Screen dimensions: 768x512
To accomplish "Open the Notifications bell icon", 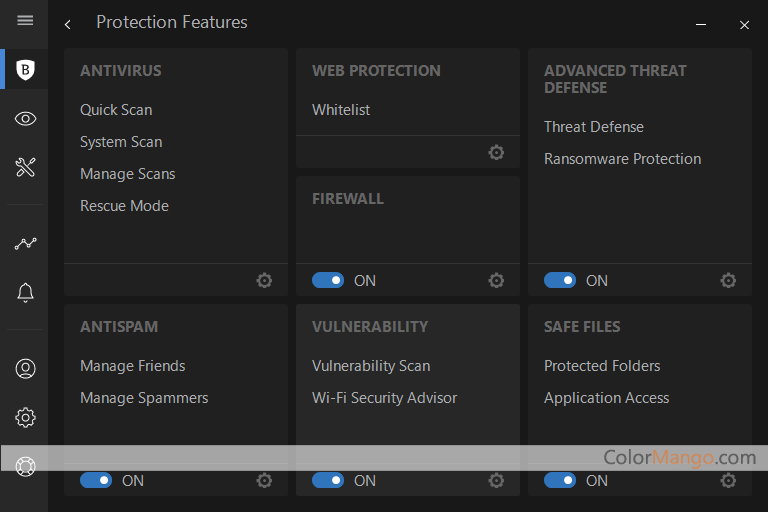I will tap(26, 293).
